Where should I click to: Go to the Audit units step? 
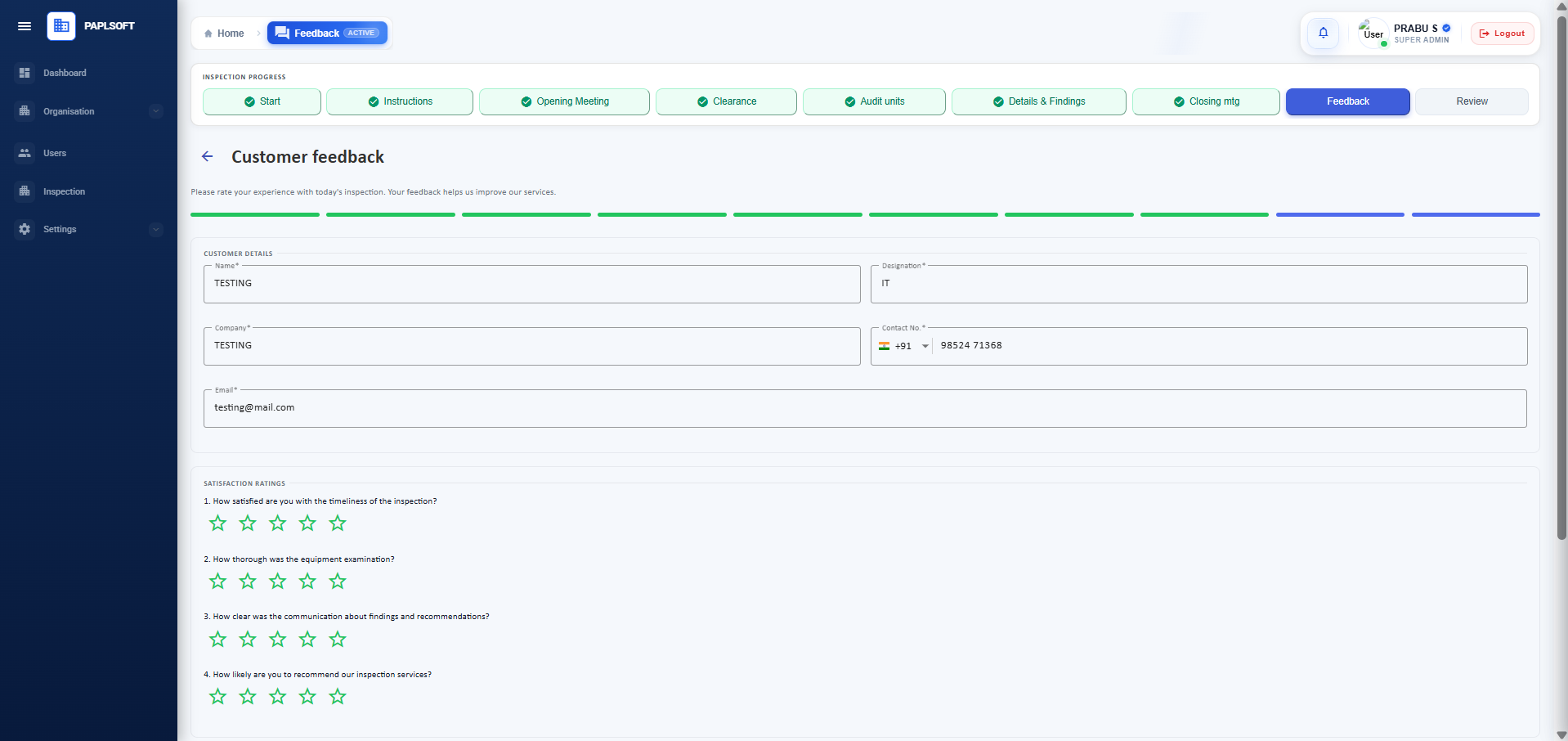874,101
